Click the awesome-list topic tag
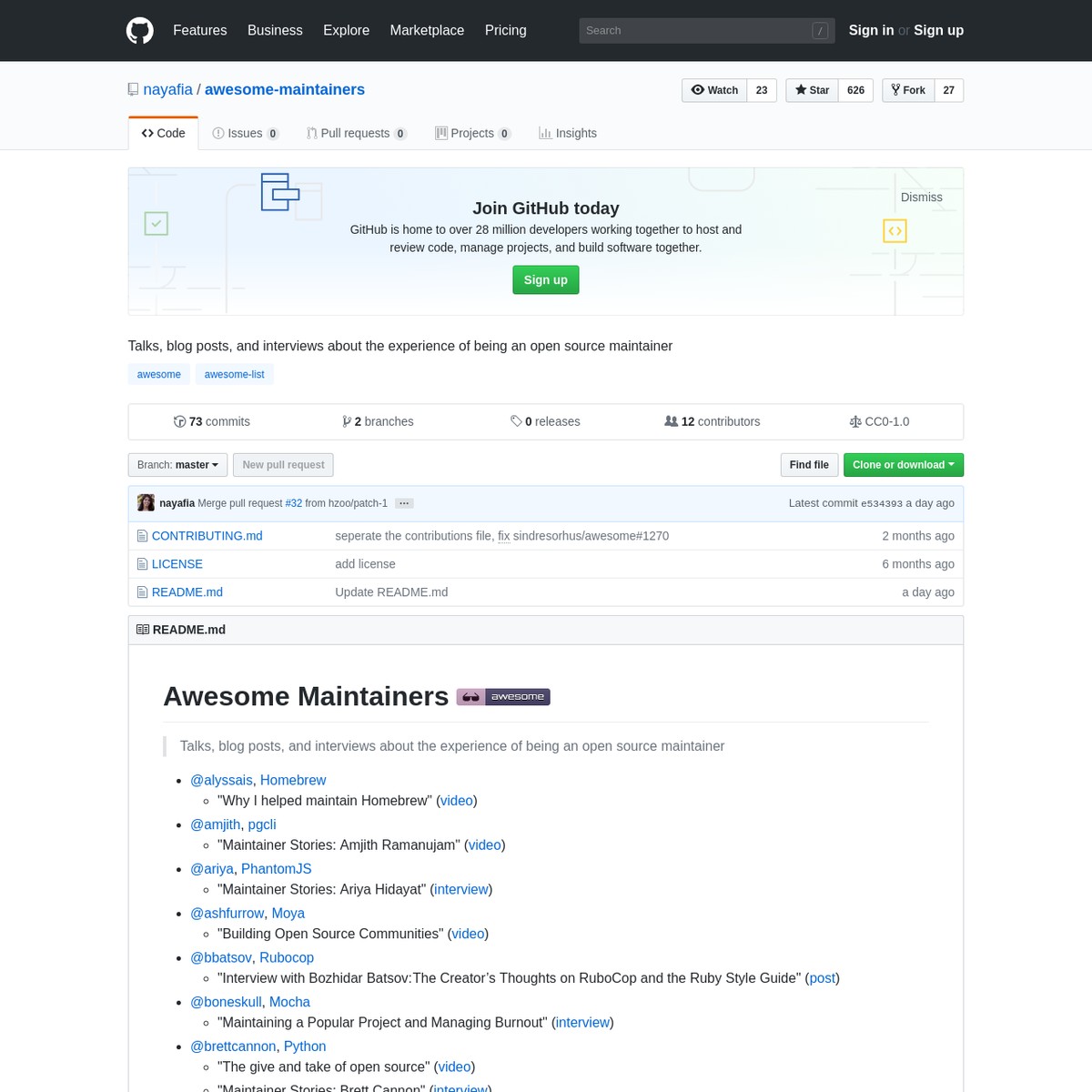The image size is (1092, 1092). pos(235,374)
